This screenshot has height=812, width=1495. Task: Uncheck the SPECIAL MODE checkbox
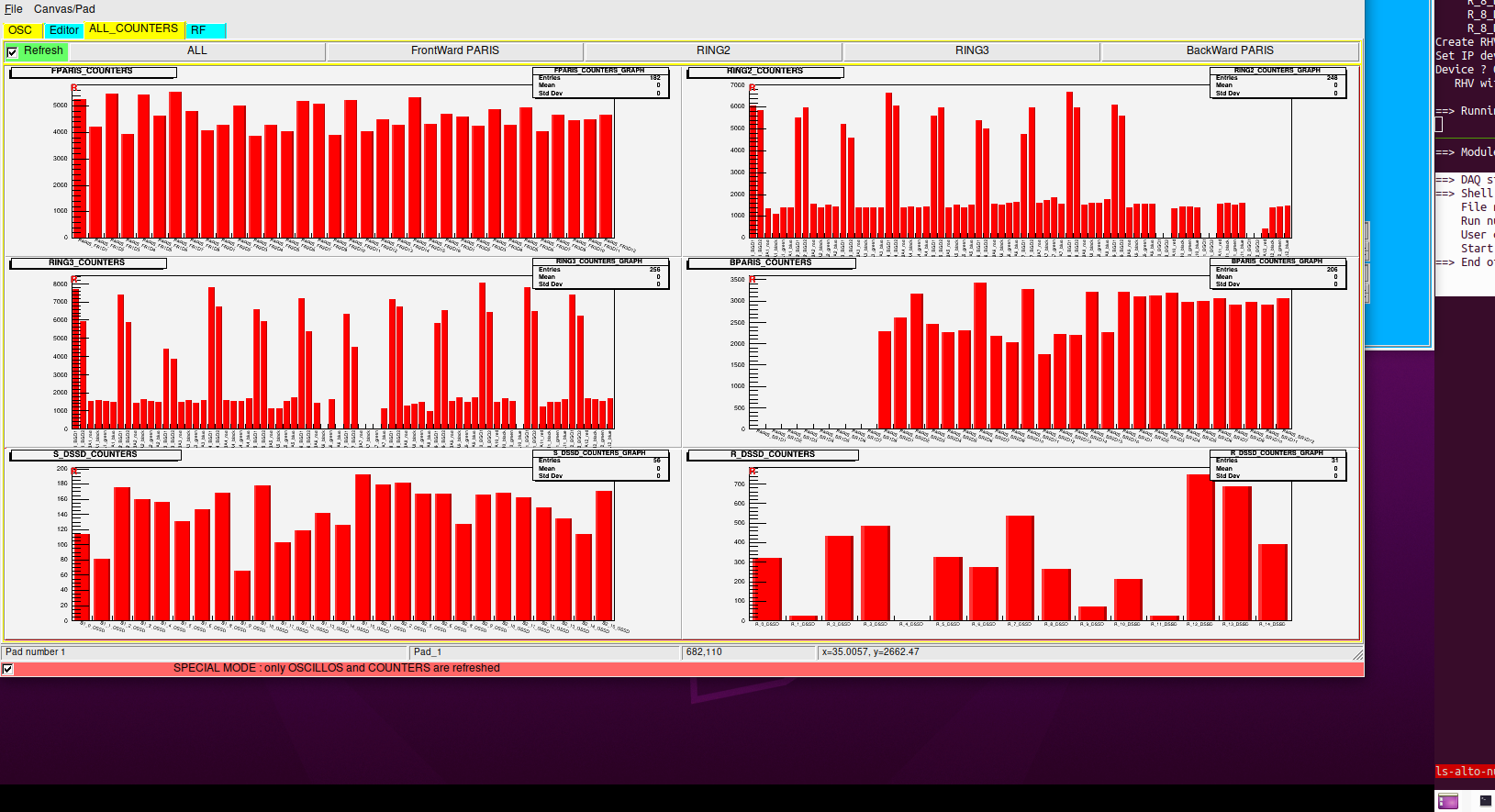8,669
